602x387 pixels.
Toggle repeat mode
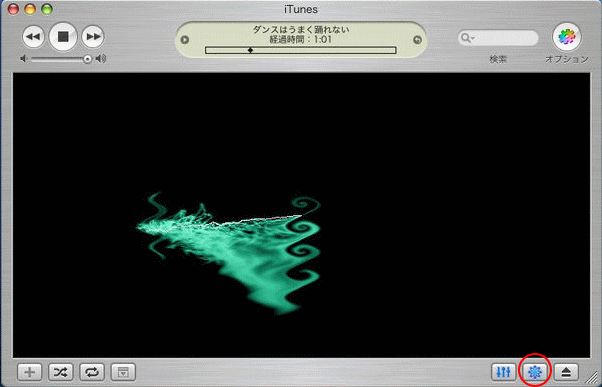(92, 372)
